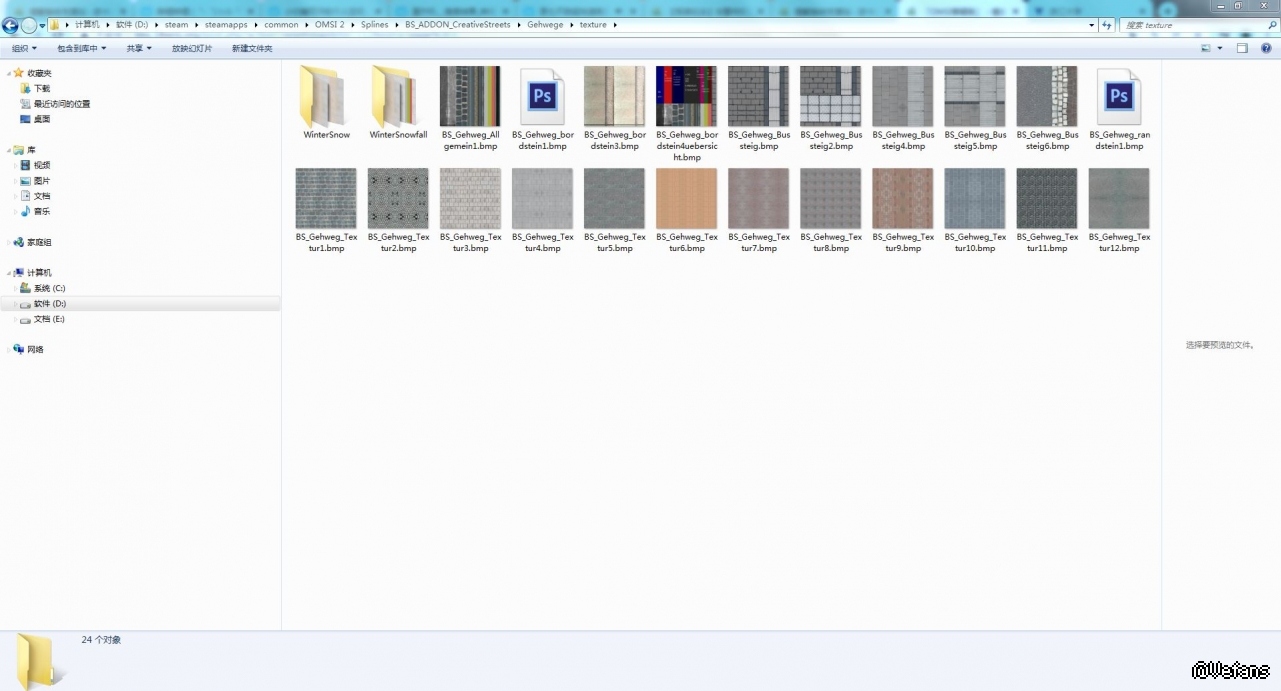
Task: Click the change view icon
Action: point(1206,48)
